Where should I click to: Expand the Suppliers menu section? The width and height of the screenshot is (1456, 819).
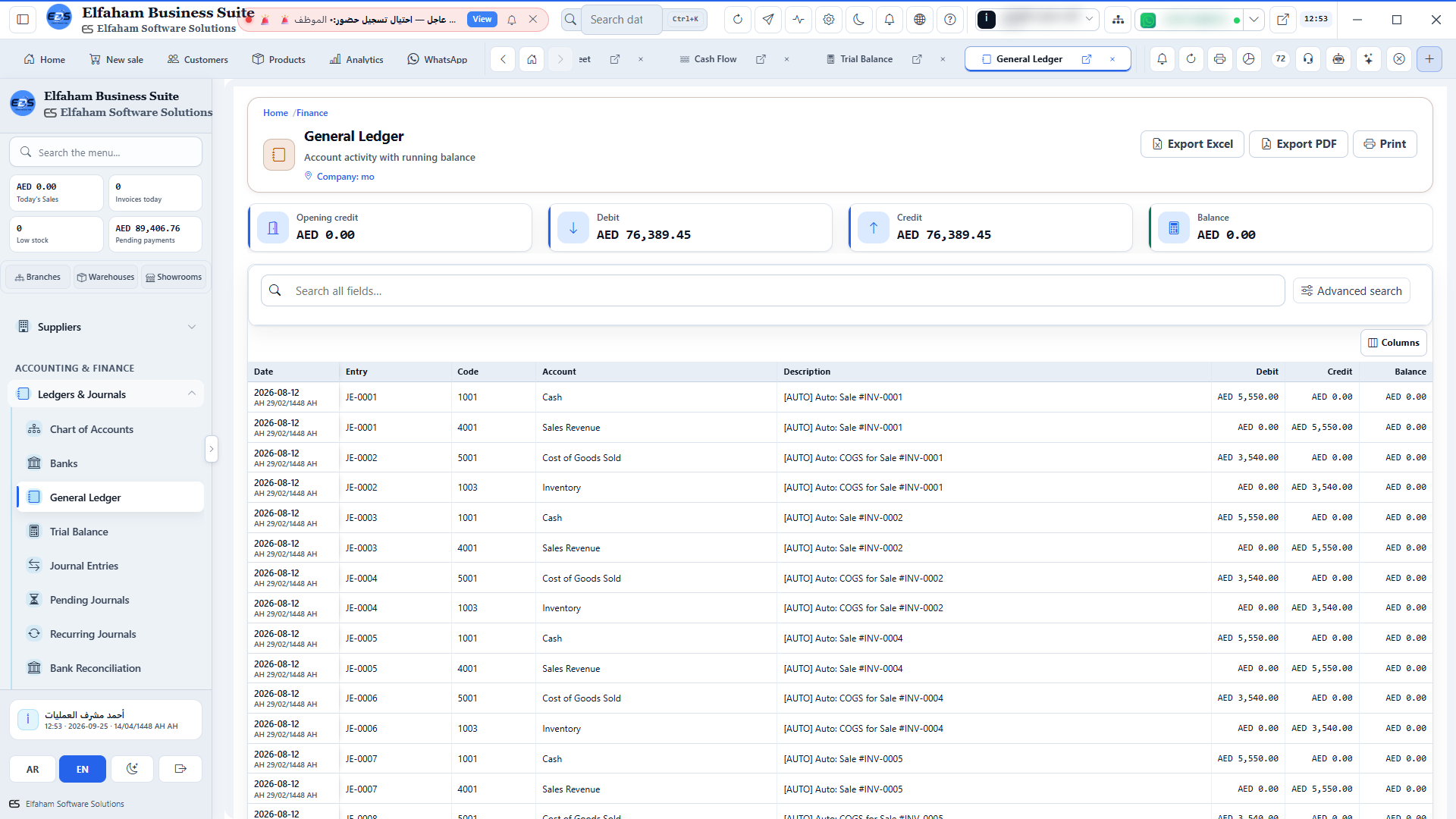click(x=105, y=327)
